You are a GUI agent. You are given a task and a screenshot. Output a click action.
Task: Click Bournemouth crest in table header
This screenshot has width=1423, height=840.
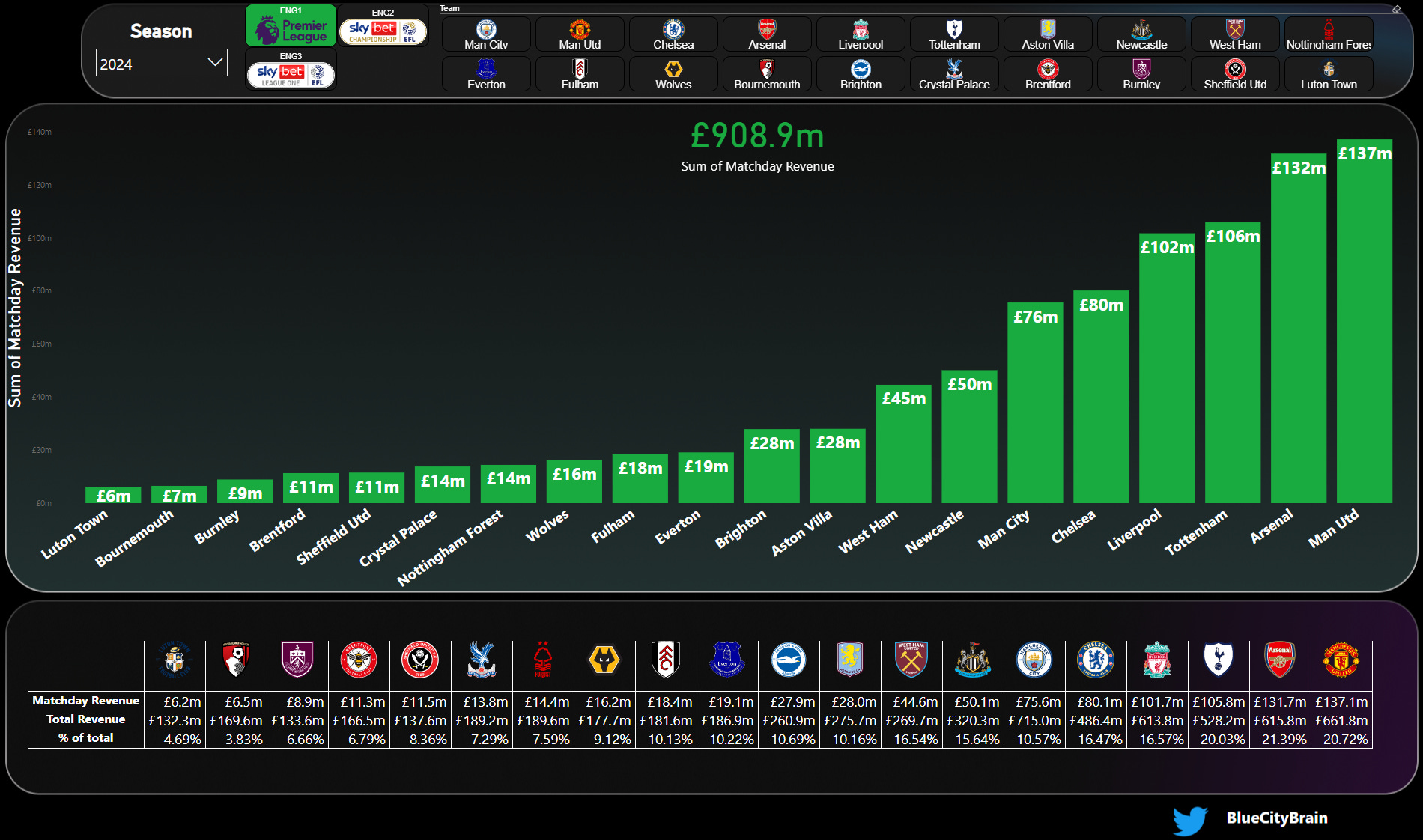(236, 660)
